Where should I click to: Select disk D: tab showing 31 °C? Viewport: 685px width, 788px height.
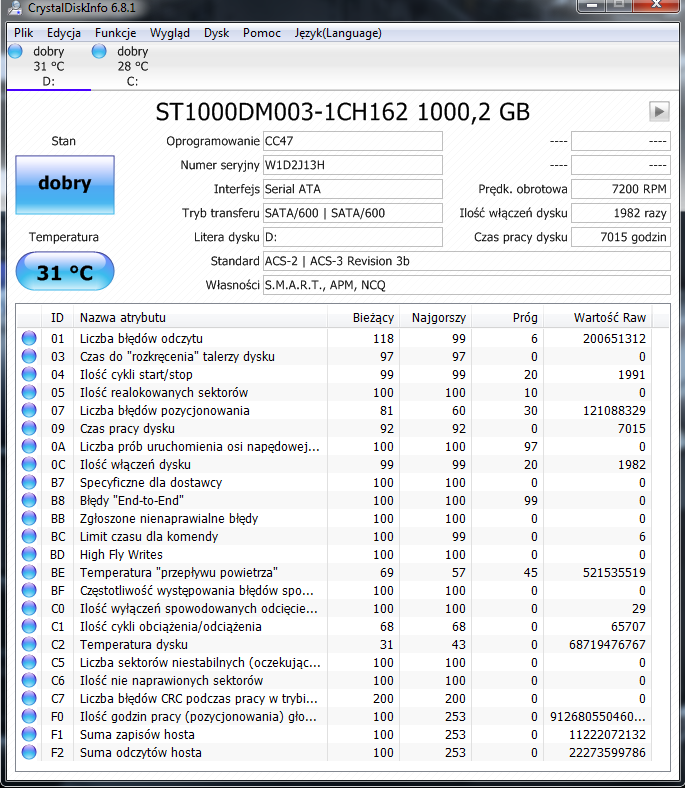(x=49, y=66)
